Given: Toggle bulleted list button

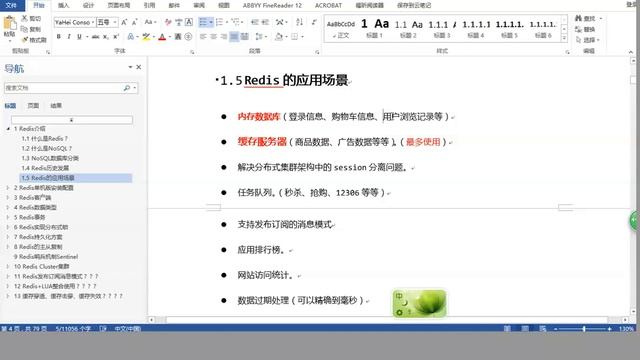Looking at the screenshot, I should pos(203,22).
